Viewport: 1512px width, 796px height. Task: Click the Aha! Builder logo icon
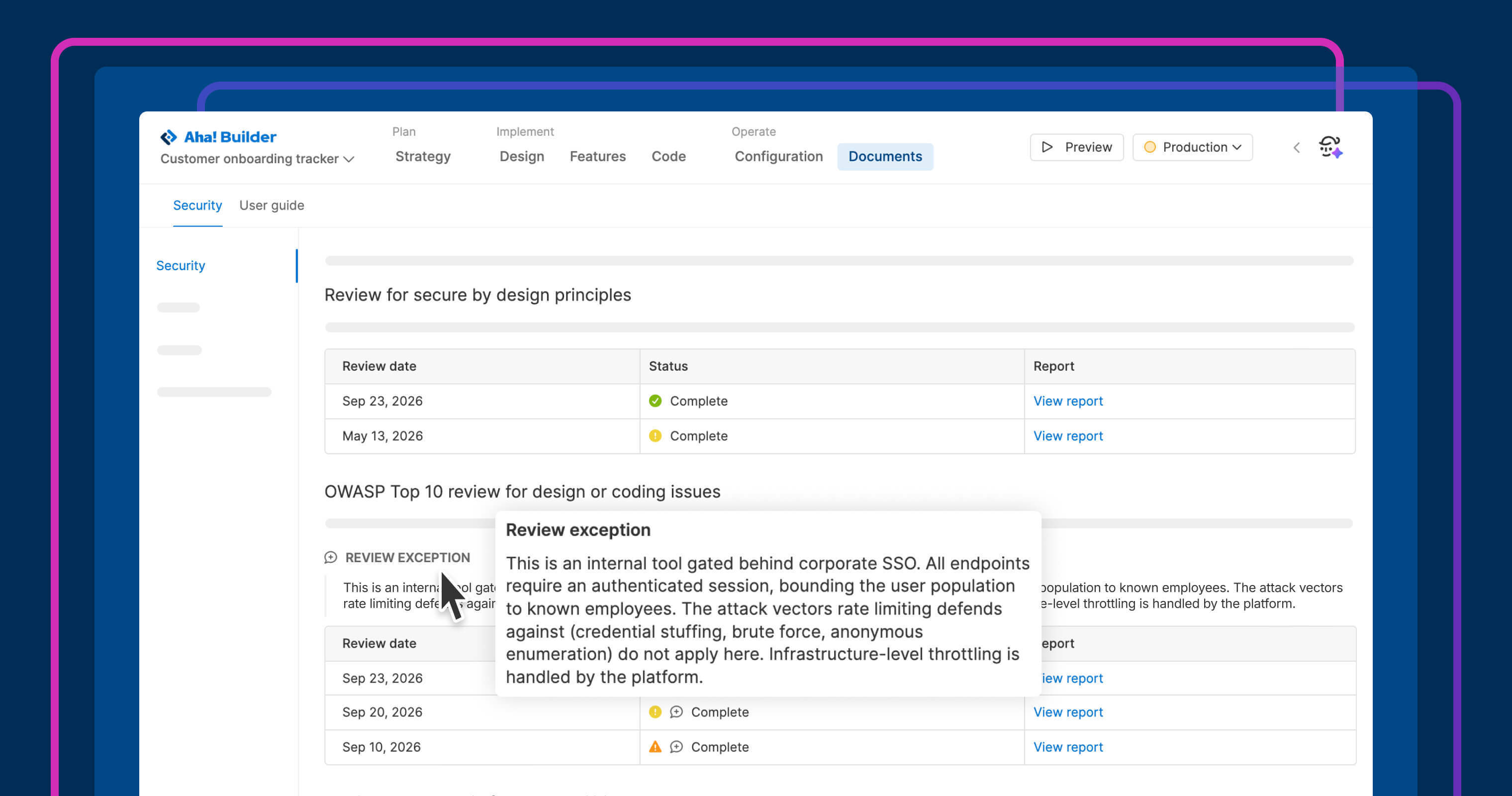[169, 137]
